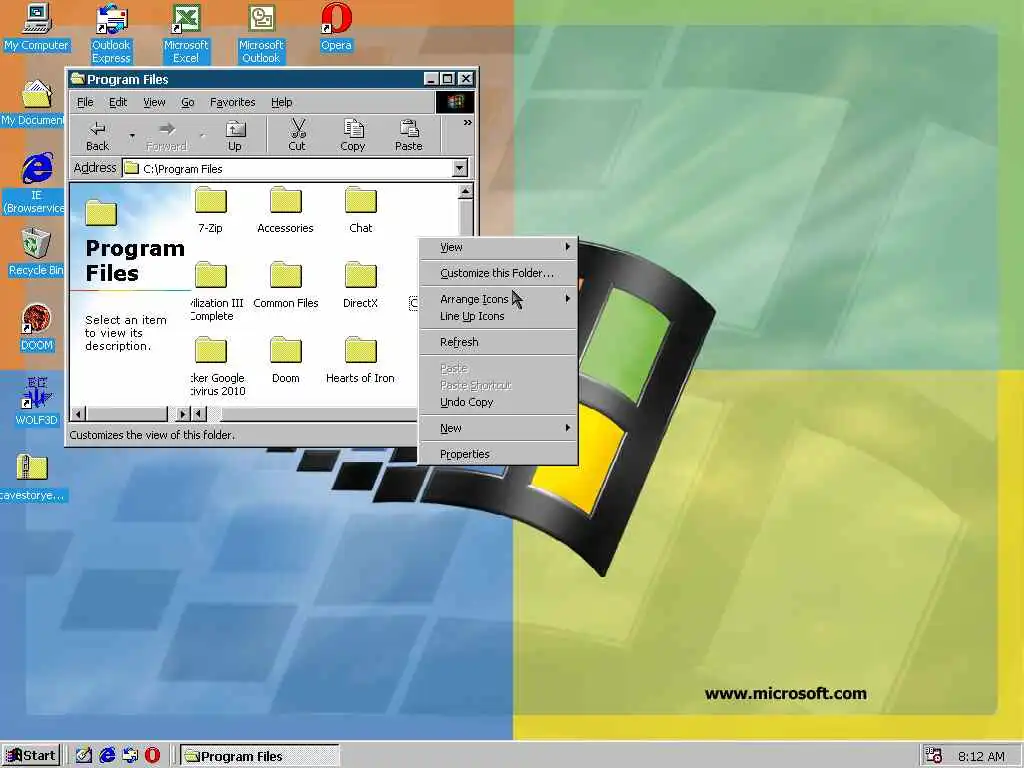Select the Common Files folder
The width and height of the screenshot is (1024, 768).
[285, 285]
